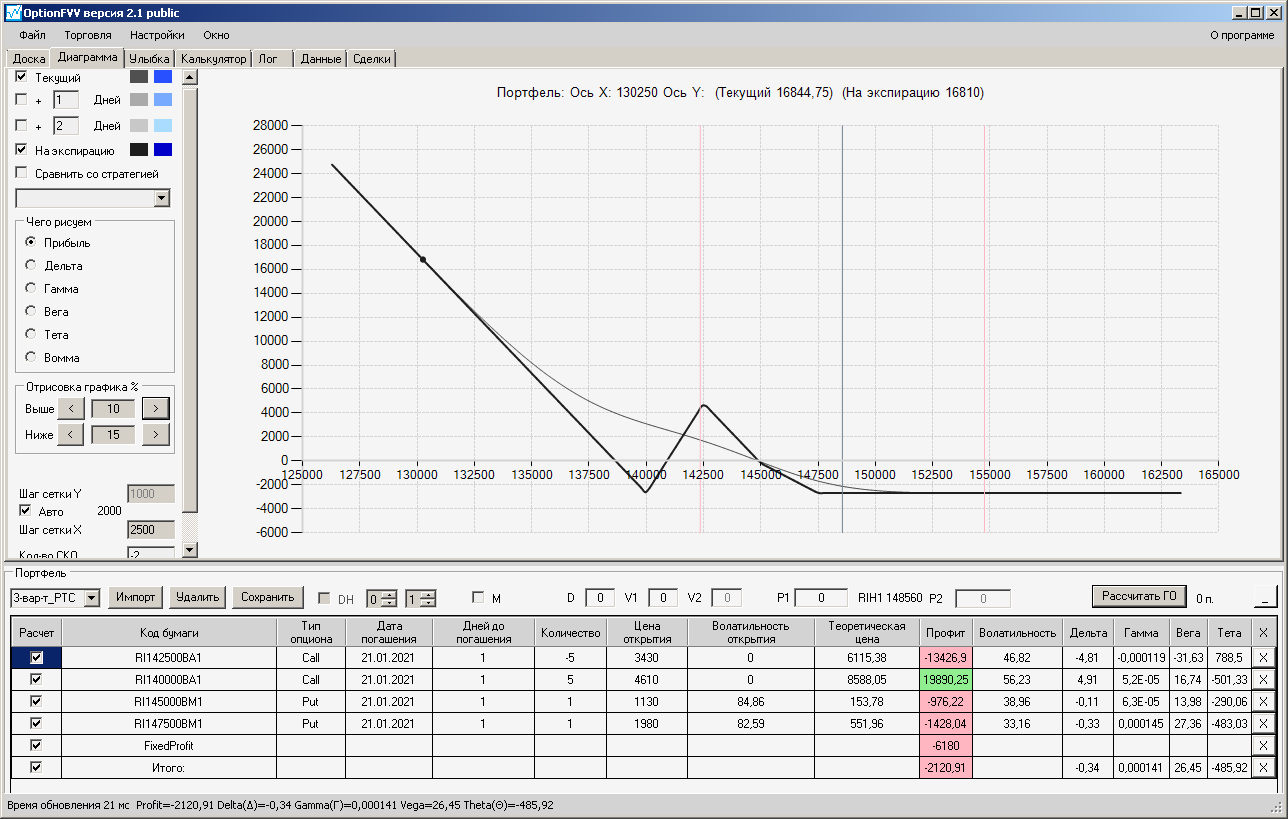This screenshot has width=1288, height=819.
Task: Open the 3-вар-т_РТС portfolio dropdown
Action: [x=92, y=598]
